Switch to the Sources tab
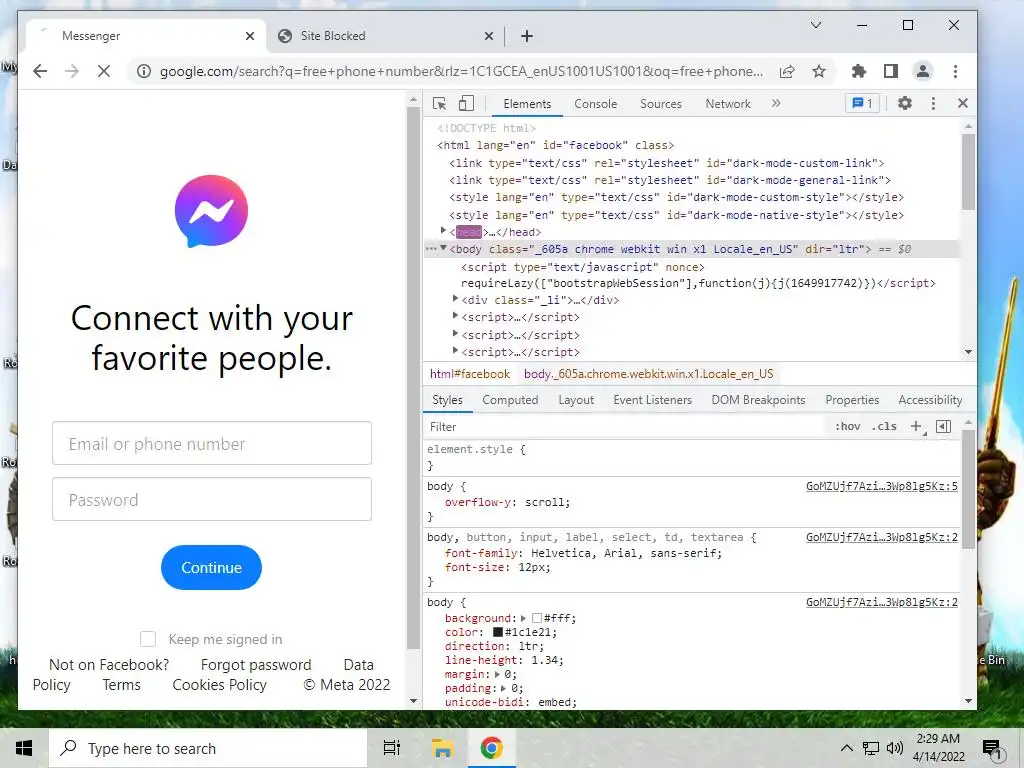The image size is (1024, 768). coord(660,104)
